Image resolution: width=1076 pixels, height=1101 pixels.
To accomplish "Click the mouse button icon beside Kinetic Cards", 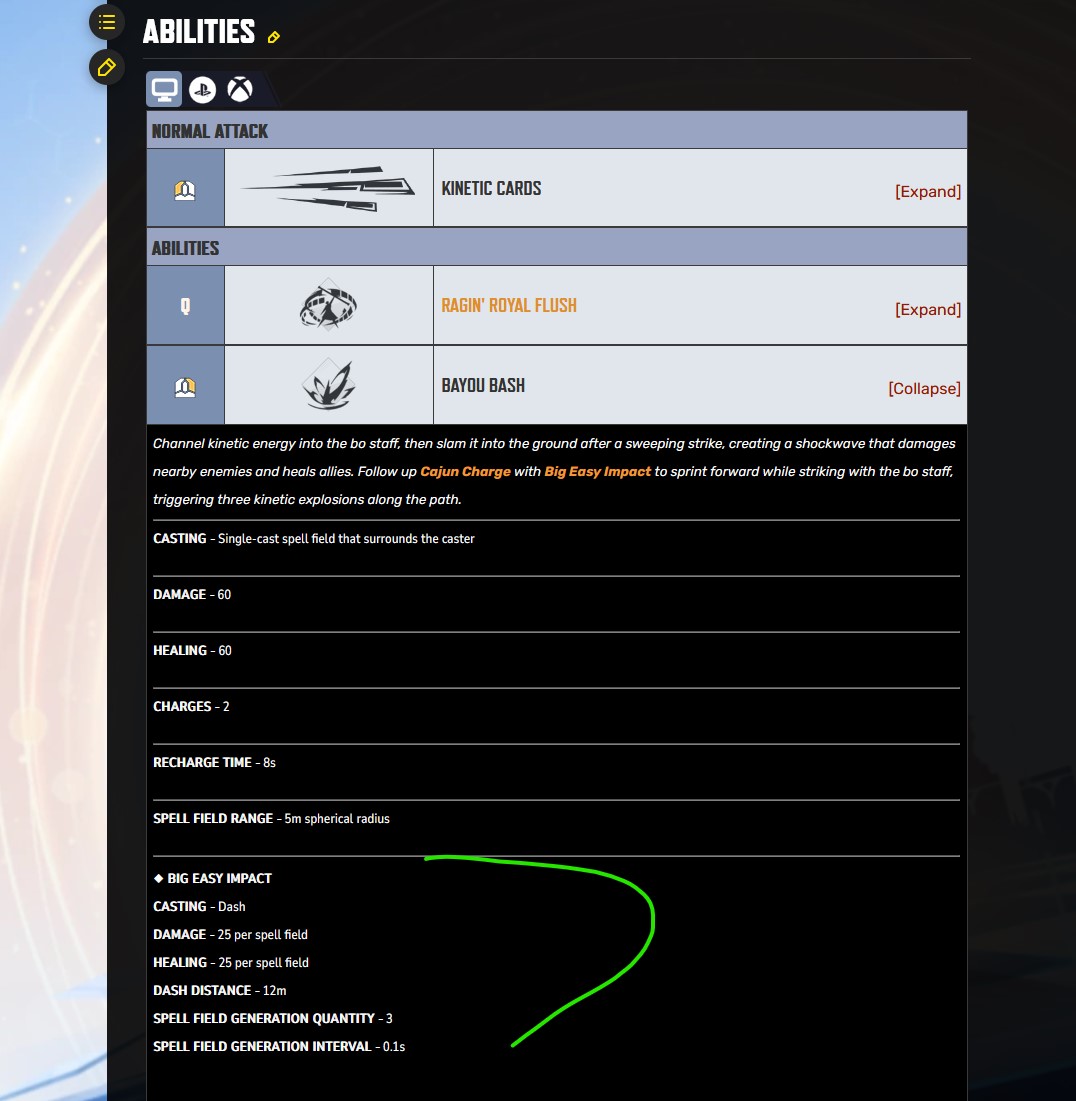I will tap(185, 190).
